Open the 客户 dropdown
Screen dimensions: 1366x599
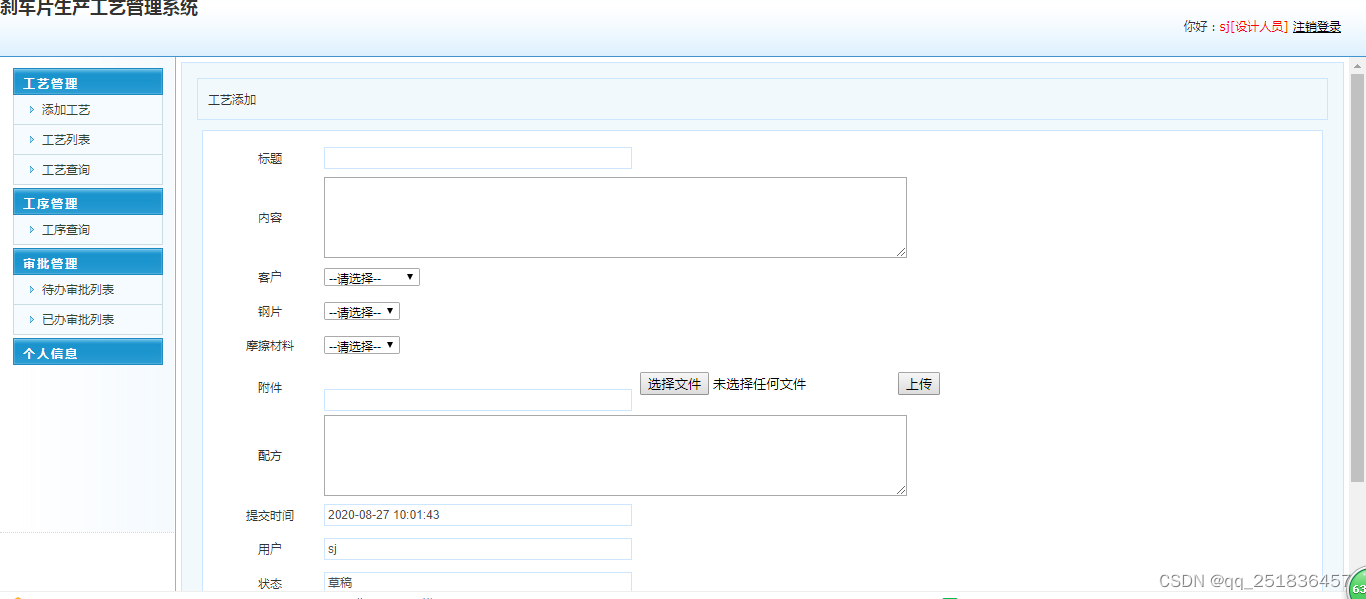(x=372, y=278)
